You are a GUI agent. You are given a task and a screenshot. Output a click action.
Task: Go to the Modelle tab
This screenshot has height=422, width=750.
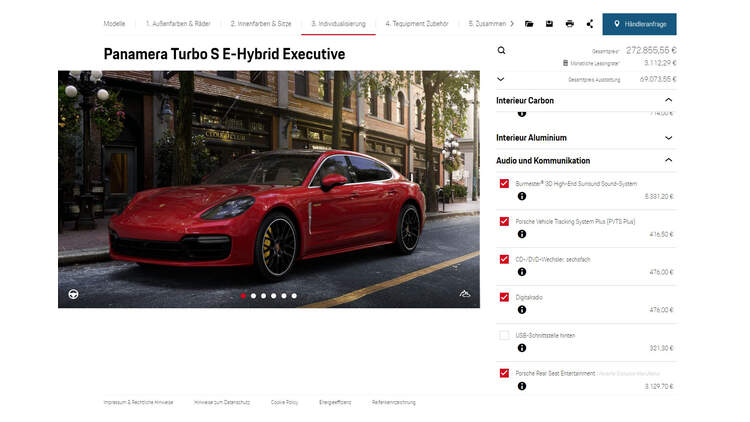(x=114, y=23)
